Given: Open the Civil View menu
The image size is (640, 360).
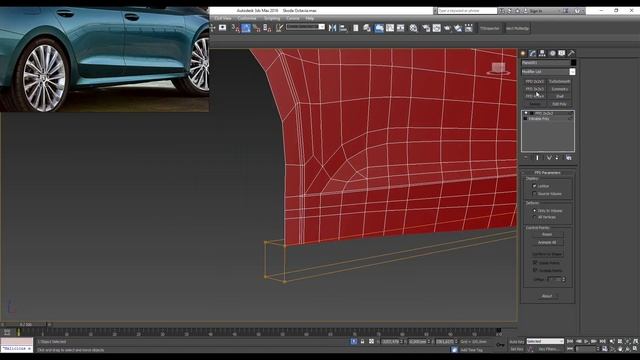Looking at the screenshot, I should 223,18.
